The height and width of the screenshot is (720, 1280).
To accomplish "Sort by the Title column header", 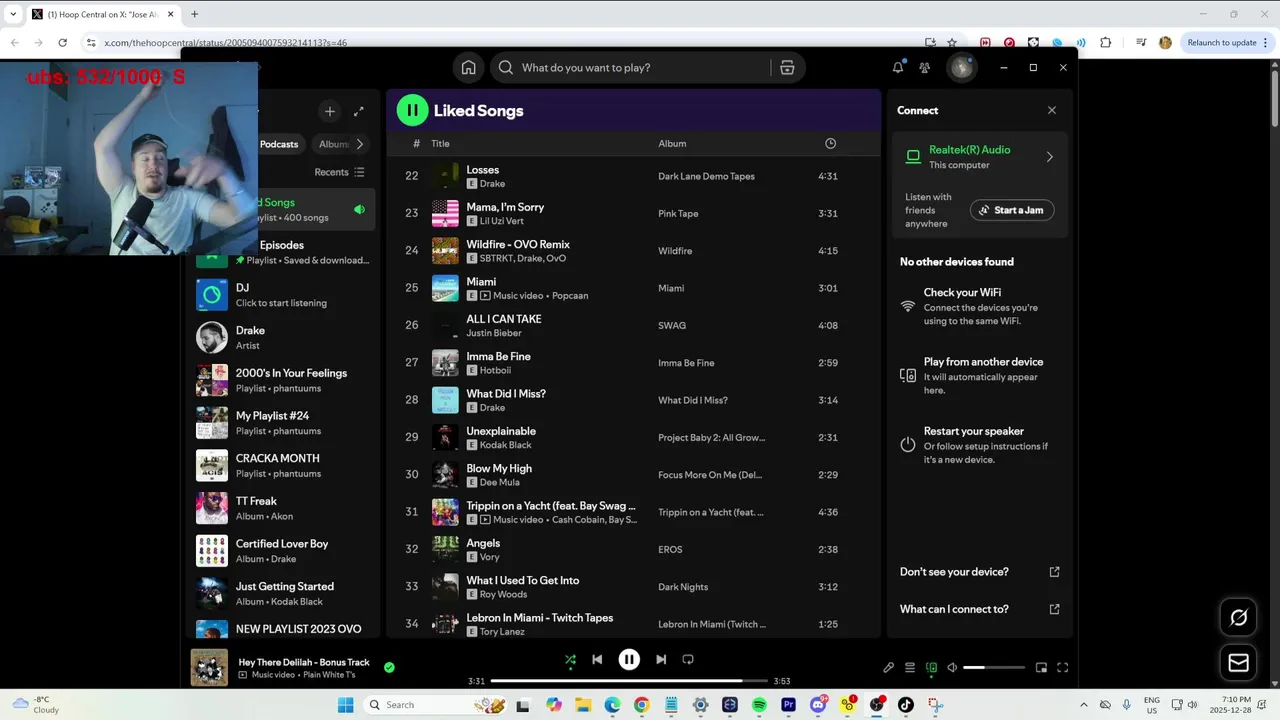I will [440, 144].
